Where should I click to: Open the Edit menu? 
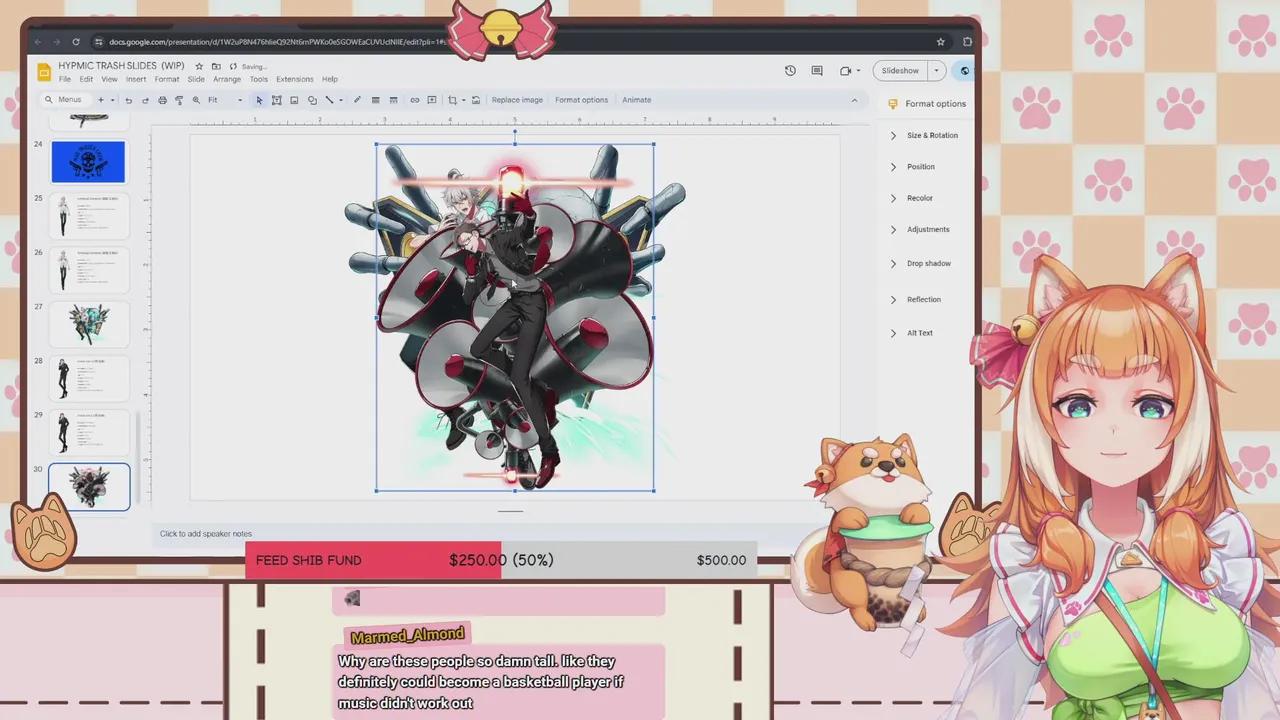[86, 79]
